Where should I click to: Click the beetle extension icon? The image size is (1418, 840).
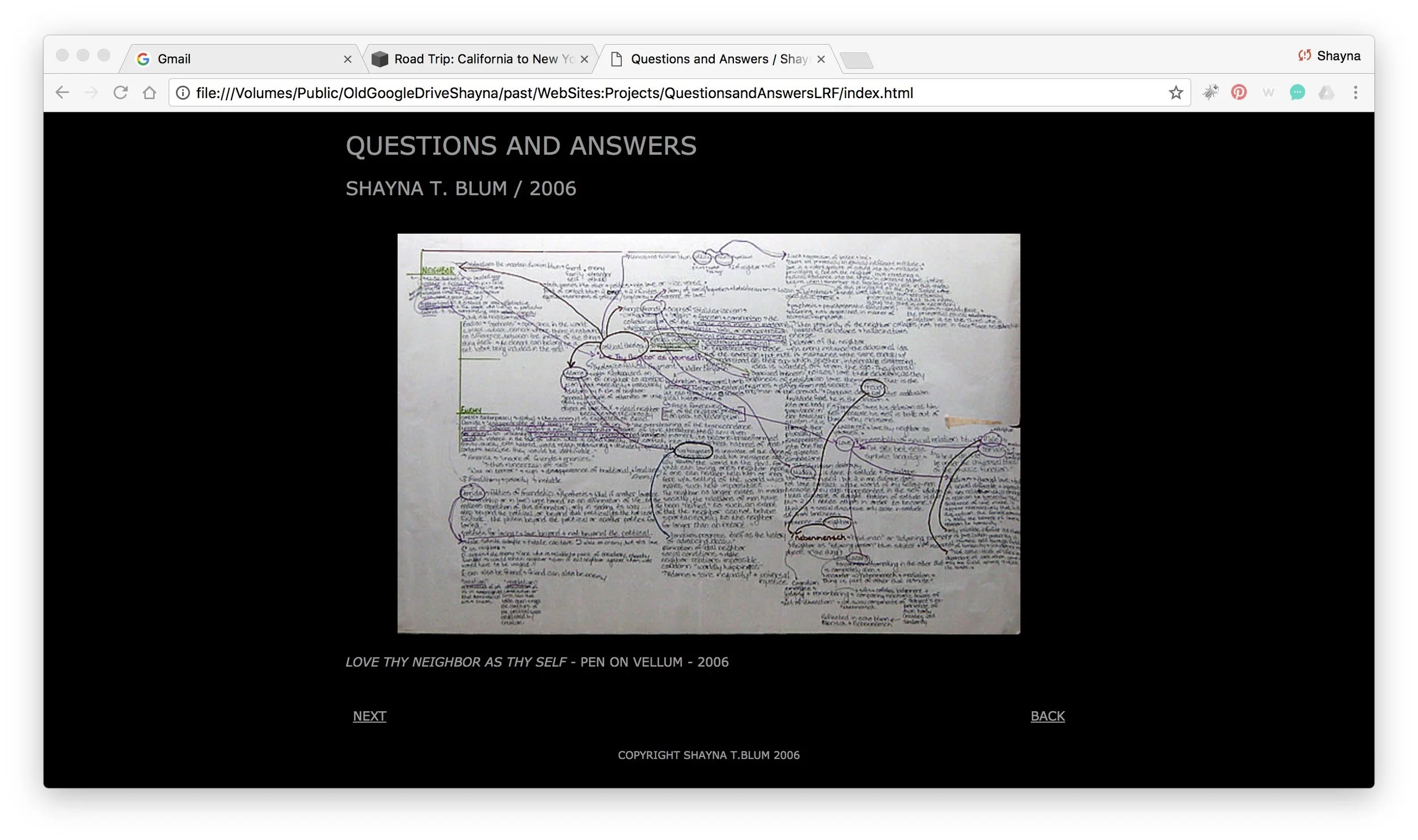pos(1210,92)
